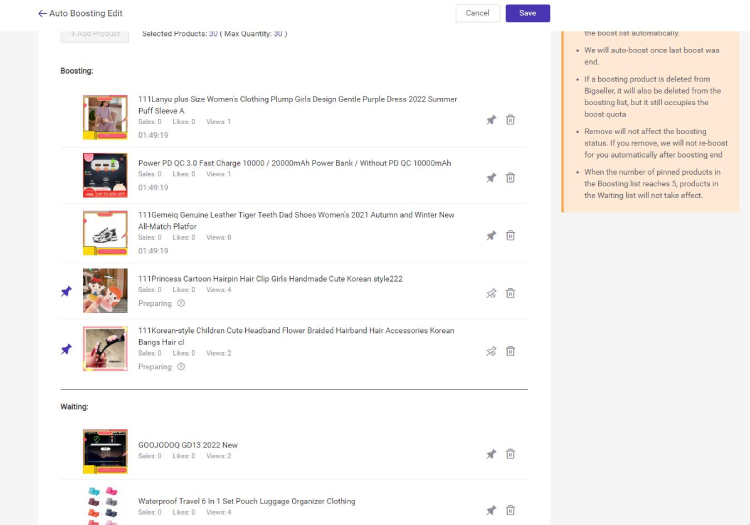The height and width of the screenshot is (525, 750).
Task: Pin the 111Lanyu plus Size dress product
Action: click(491, 120)
